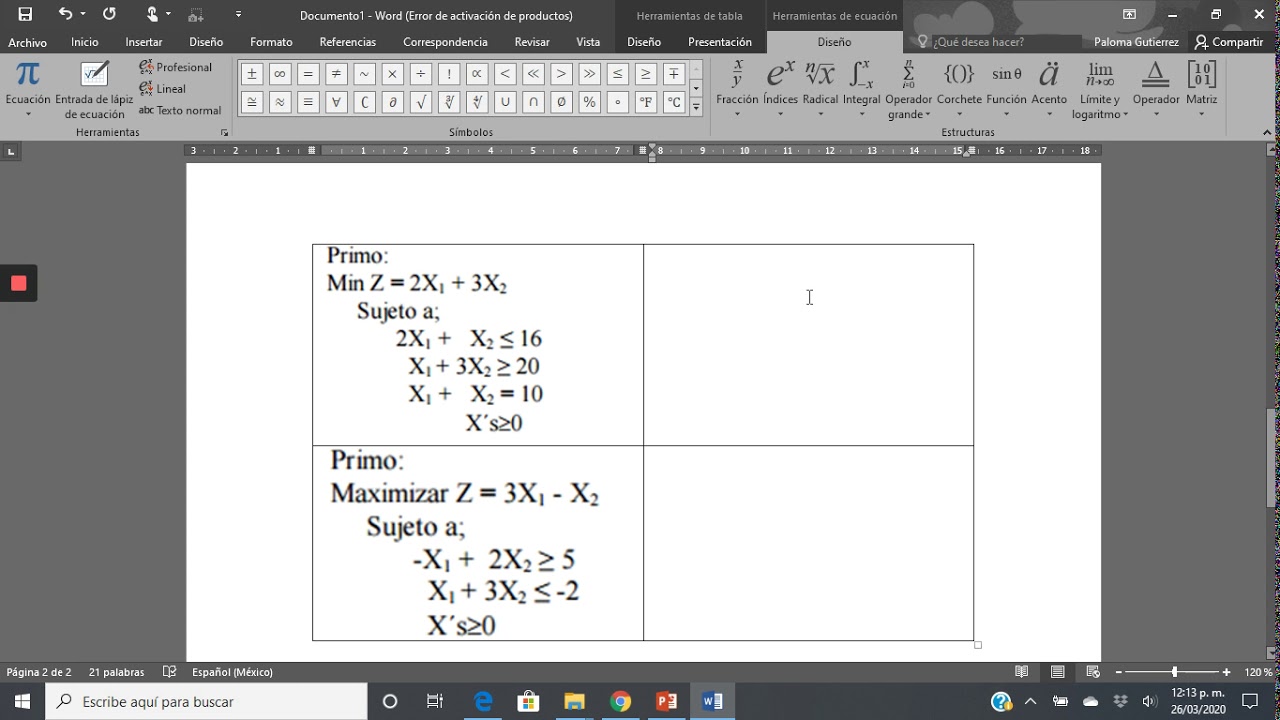Viewport: 1280px width, 720px height.
Task: Insert the less-than-or-equal symbol
Action: (618, 74)
